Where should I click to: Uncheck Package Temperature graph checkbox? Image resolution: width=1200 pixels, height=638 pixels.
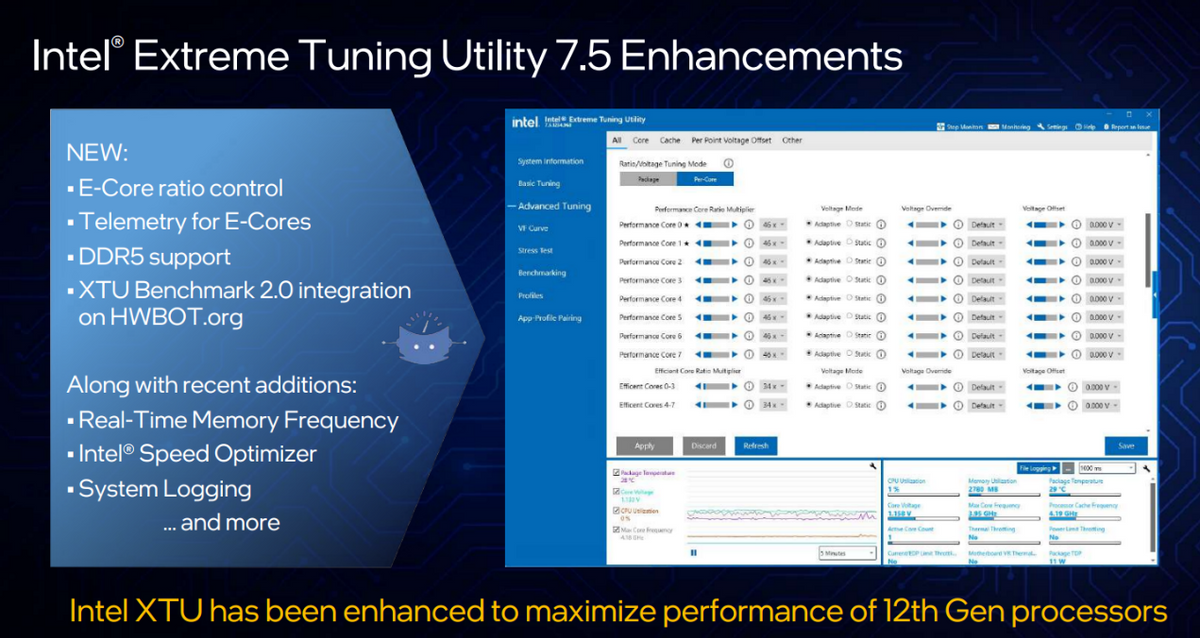click(615, 472)
